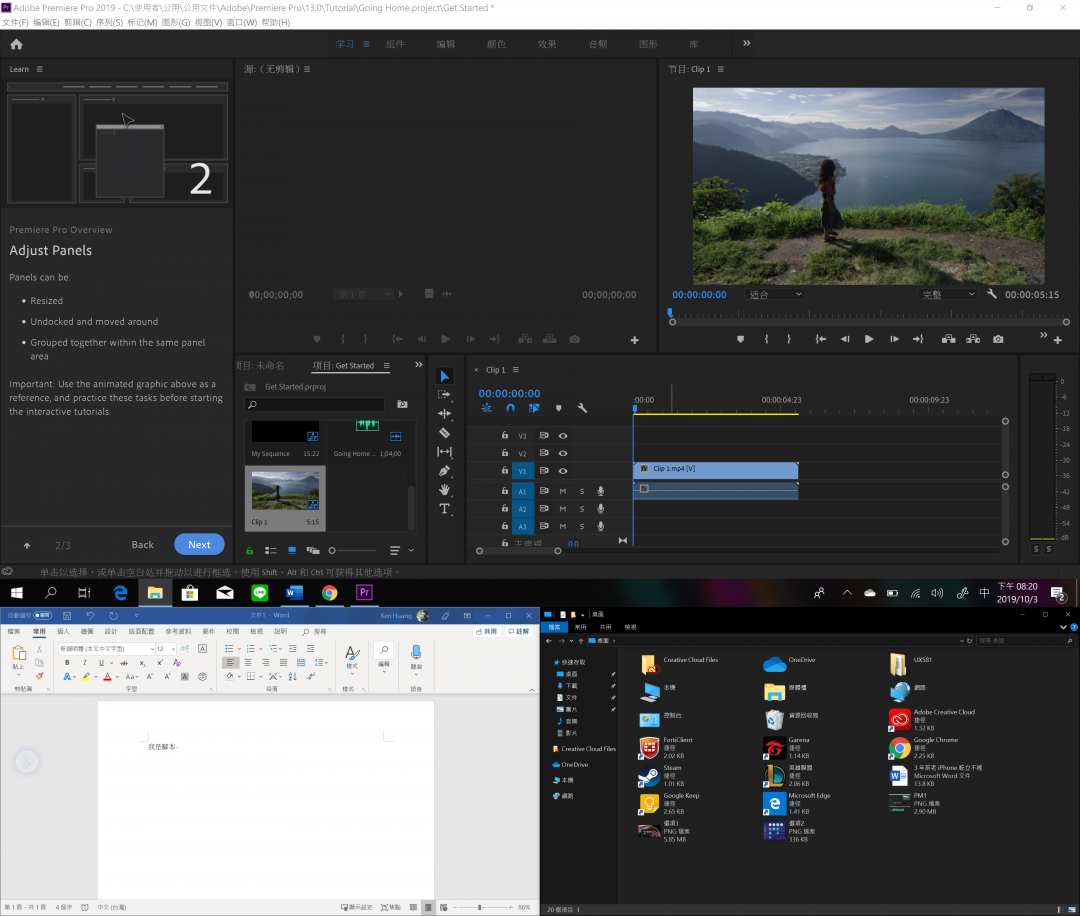The width and height of the screenshot is (1080, 916).
Task: Toggle lock on video track V3
Action: coord(505,436)
